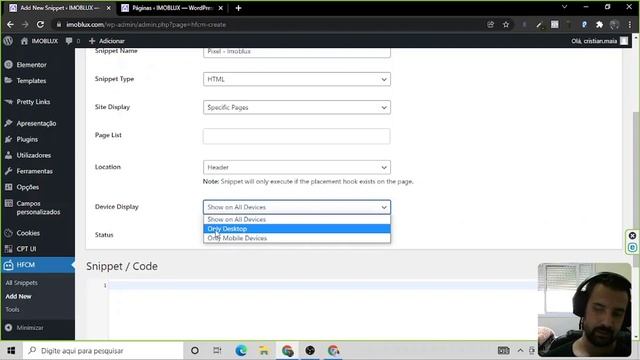Open Cortana circle in the taskbar
This screenshot has height=360, width=640.
click(x=195, y=351)
